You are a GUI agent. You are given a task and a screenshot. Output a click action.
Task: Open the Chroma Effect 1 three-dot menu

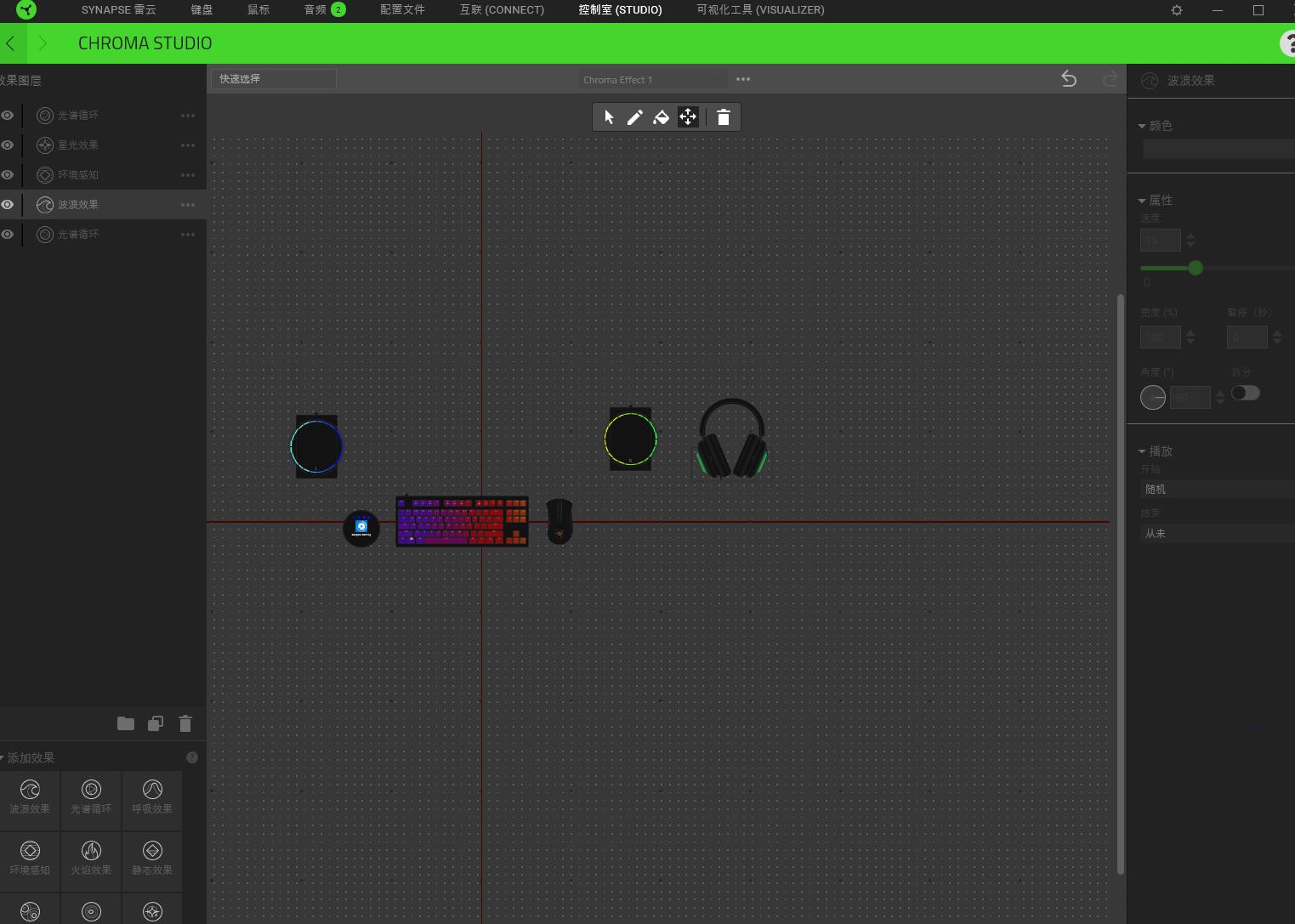point(743,79)
